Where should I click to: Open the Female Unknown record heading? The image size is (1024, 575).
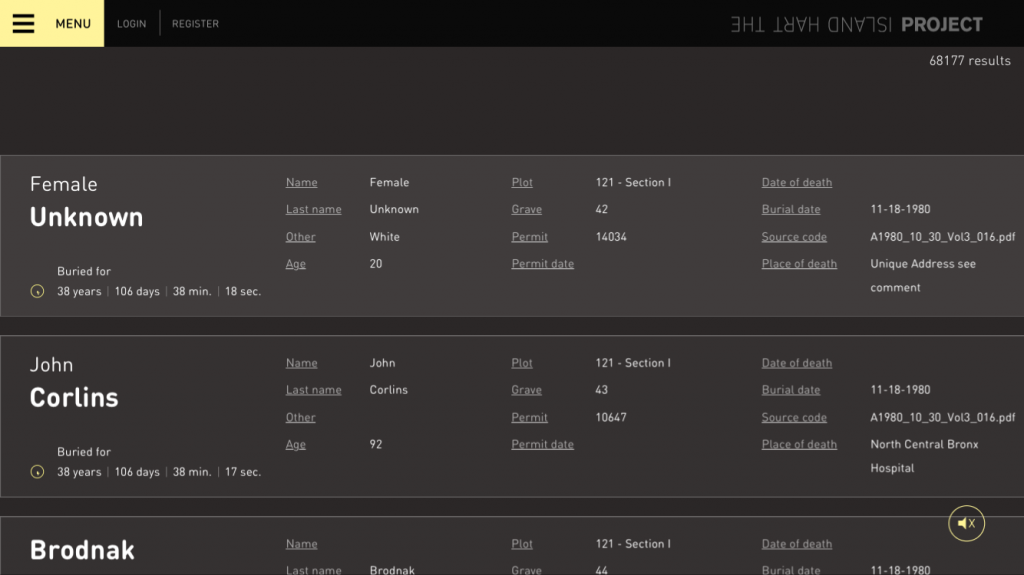(86, 203)
